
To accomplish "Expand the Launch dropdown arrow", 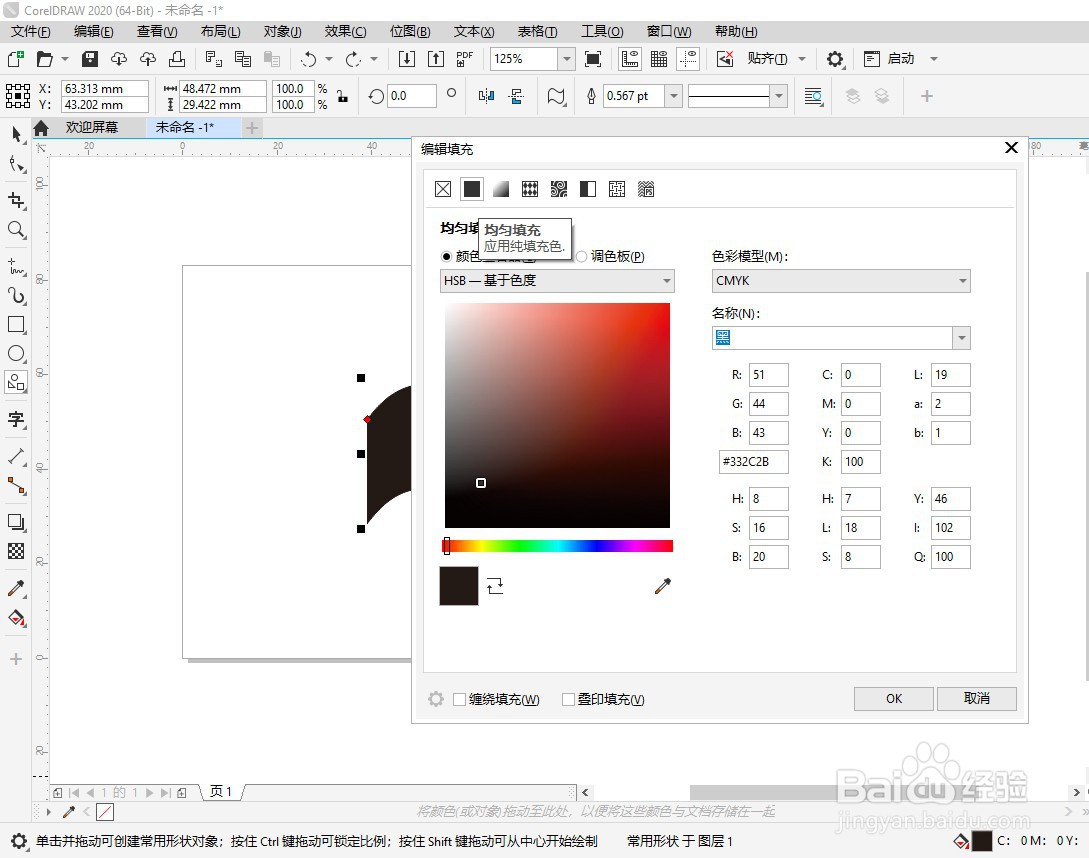I will point(934,59).
